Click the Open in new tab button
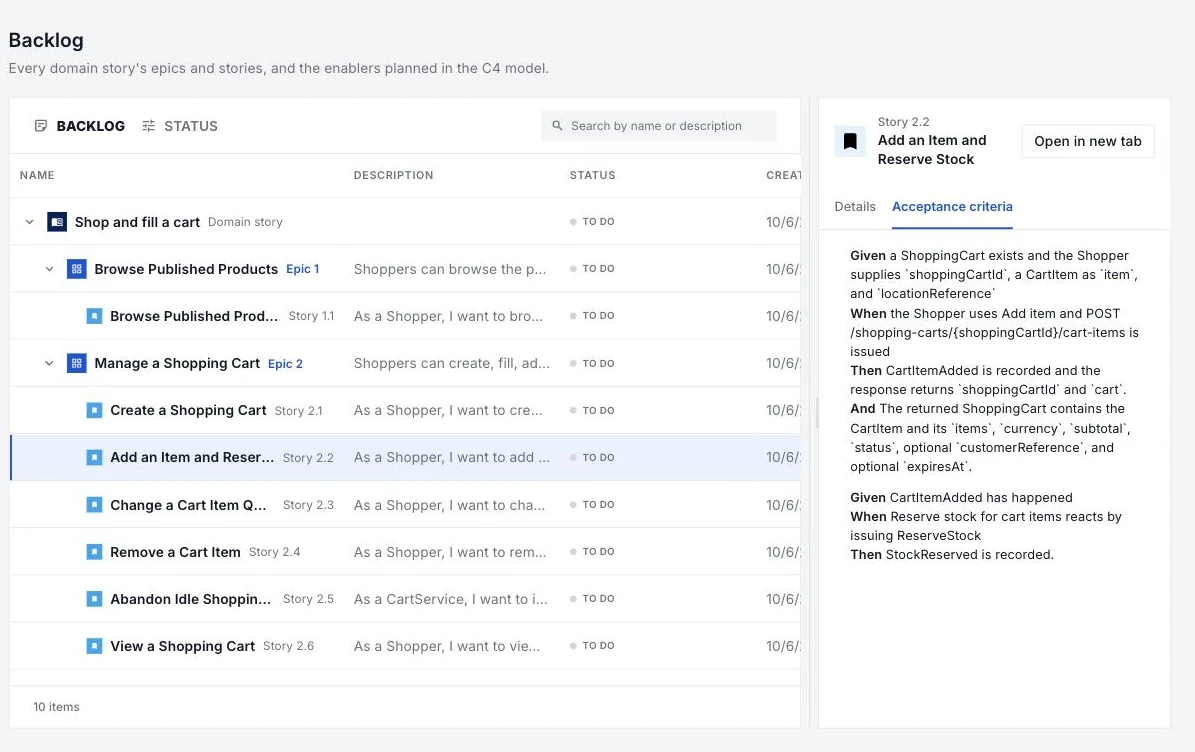This screenshot has height=752, width=1195. [1088, 141]
